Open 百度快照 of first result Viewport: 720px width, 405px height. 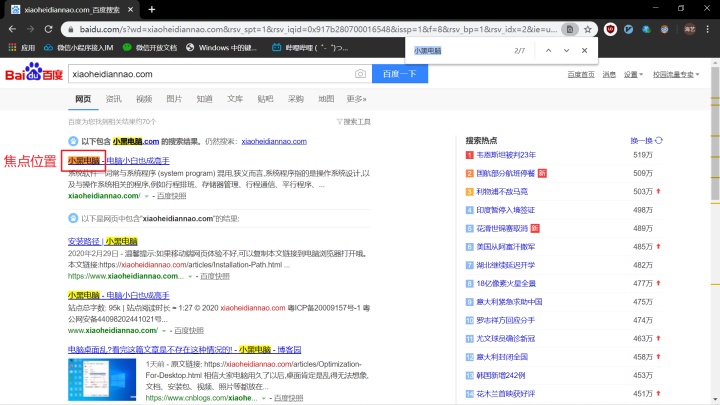pyautogui.click(x=172, y=196)
